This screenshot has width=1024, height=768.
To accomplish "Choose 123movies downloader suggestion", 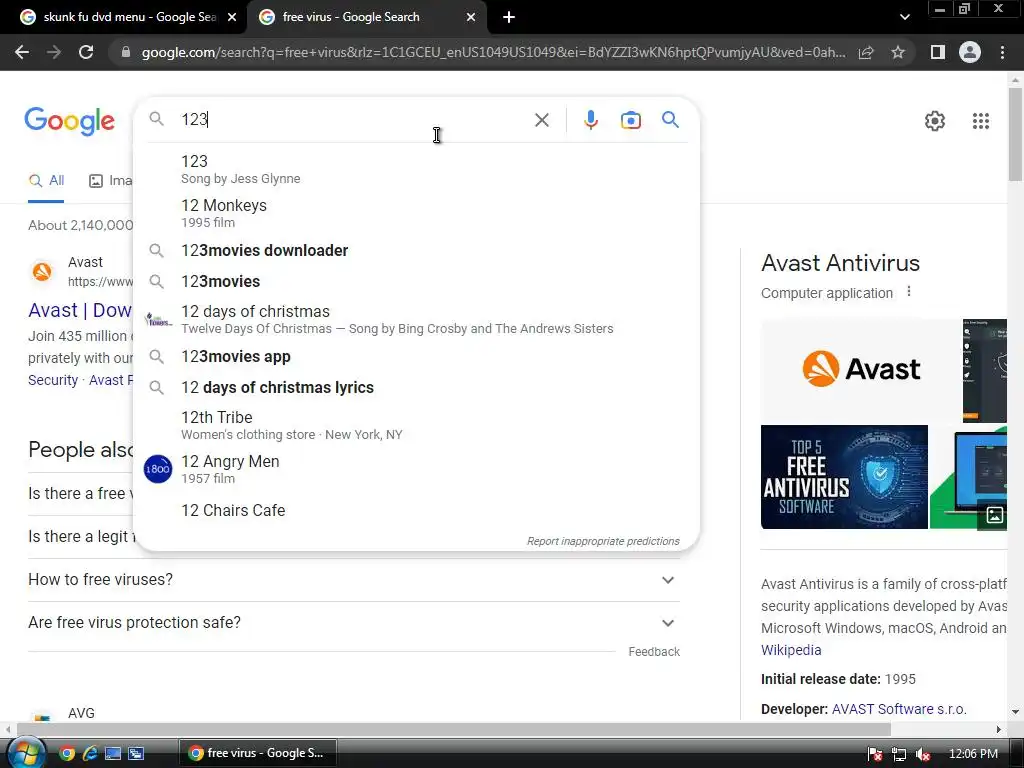I will (x=417, y=251).
